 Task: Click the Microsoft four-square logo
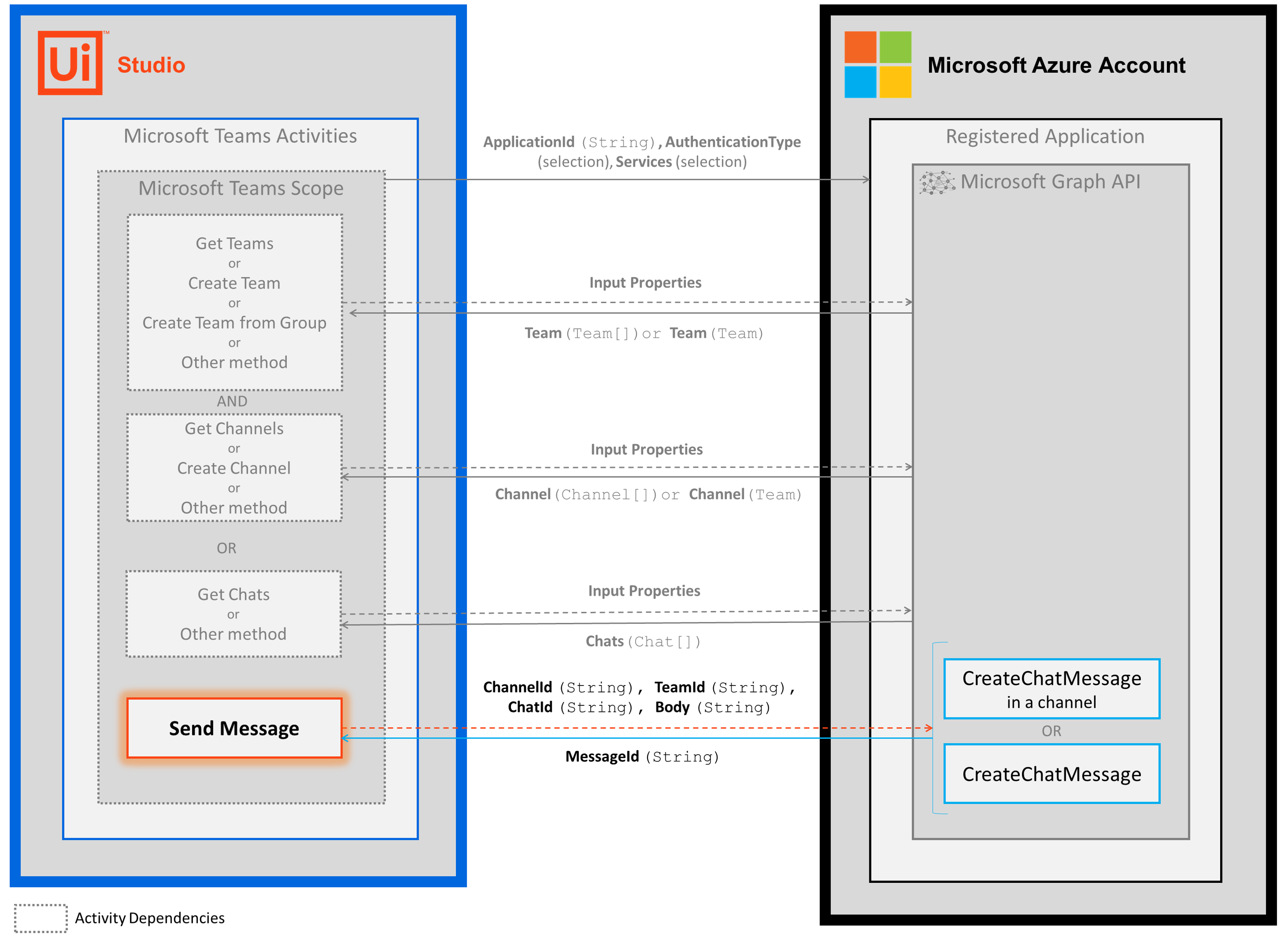pos(877,64)
